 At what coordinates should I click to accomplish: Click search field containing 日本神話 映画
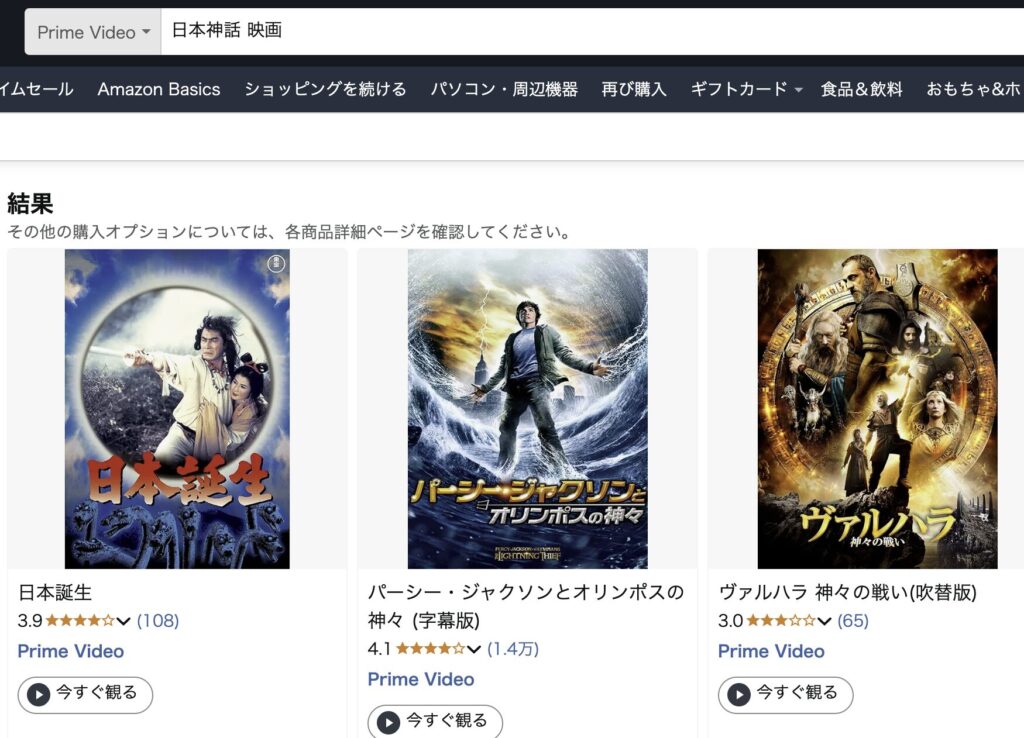click(x=592, y=31)
